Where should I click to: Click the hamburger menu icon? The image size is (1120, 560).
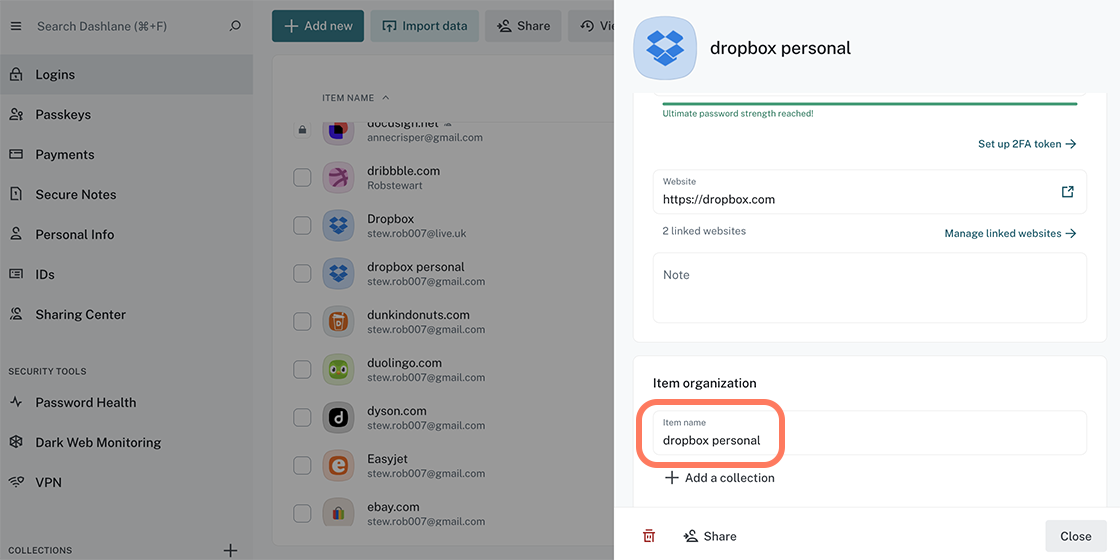pos(15,26)
